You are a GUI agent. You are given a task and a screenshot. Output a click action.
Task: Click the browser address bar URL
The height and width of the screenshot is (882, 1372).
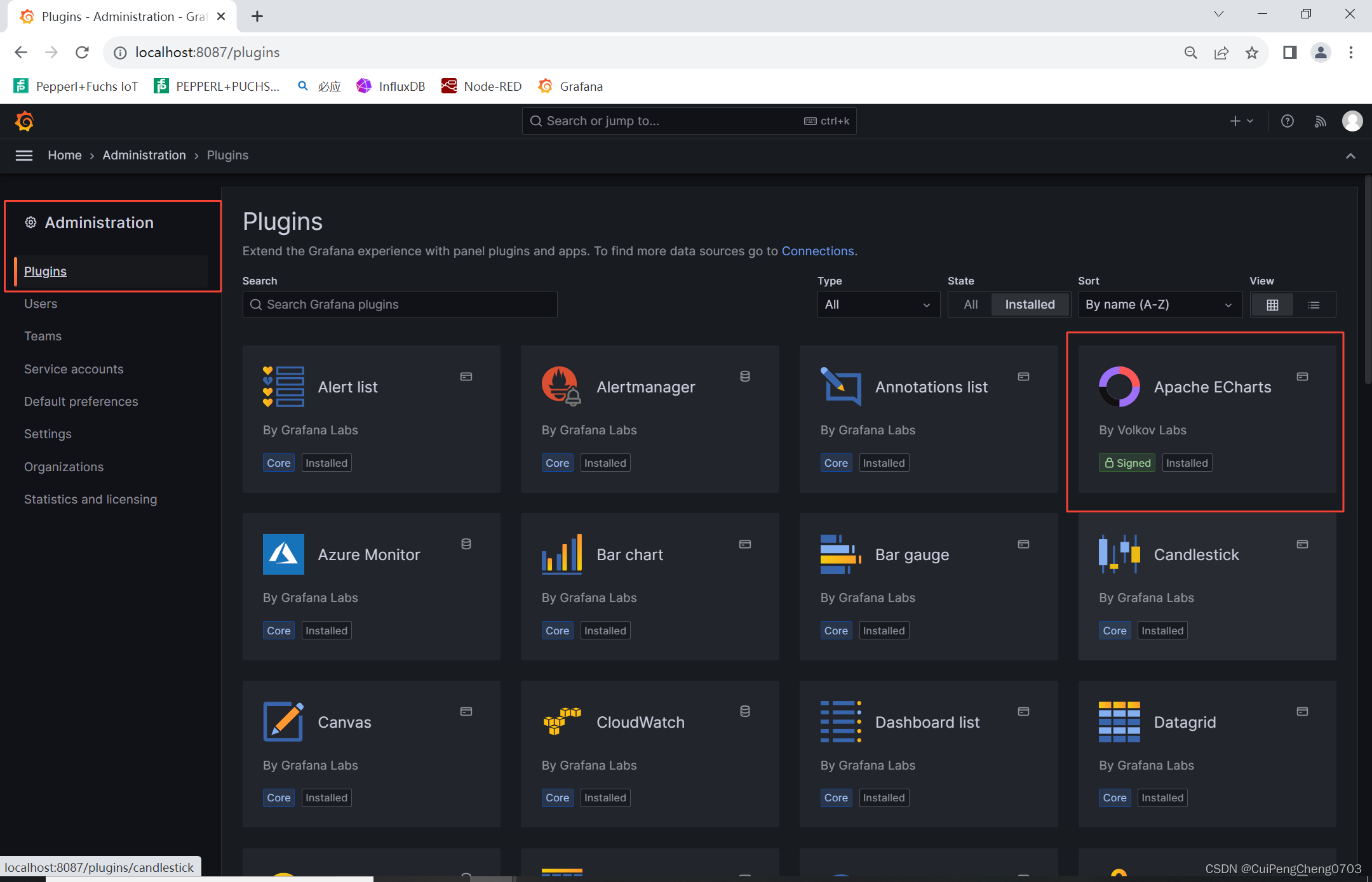coord(207,53)
